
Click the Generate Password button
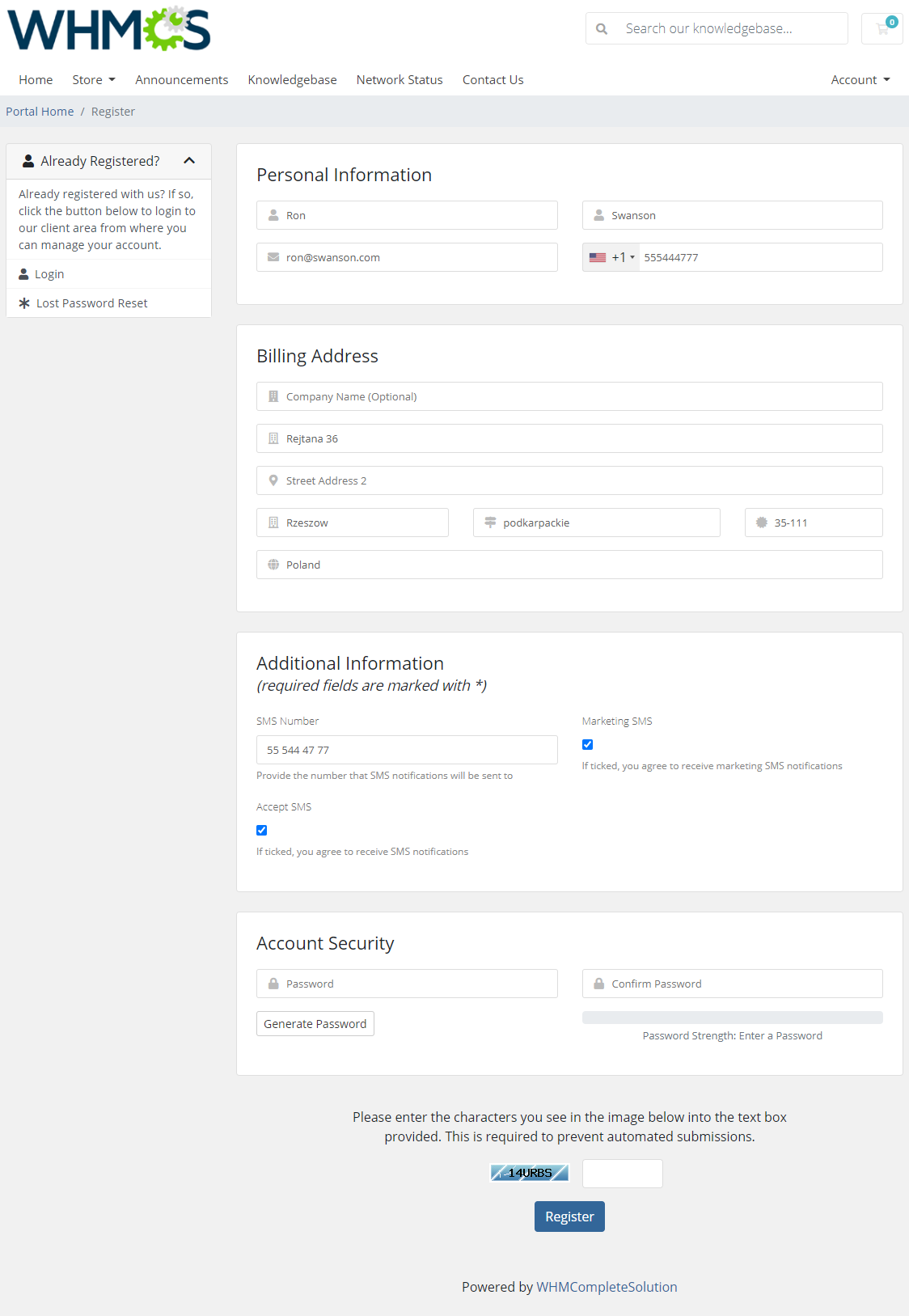coord(315,1023)
